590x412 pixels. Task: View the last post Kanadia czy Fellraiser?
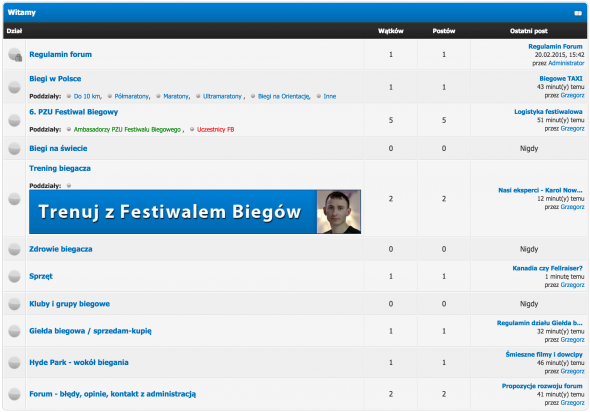547,268
